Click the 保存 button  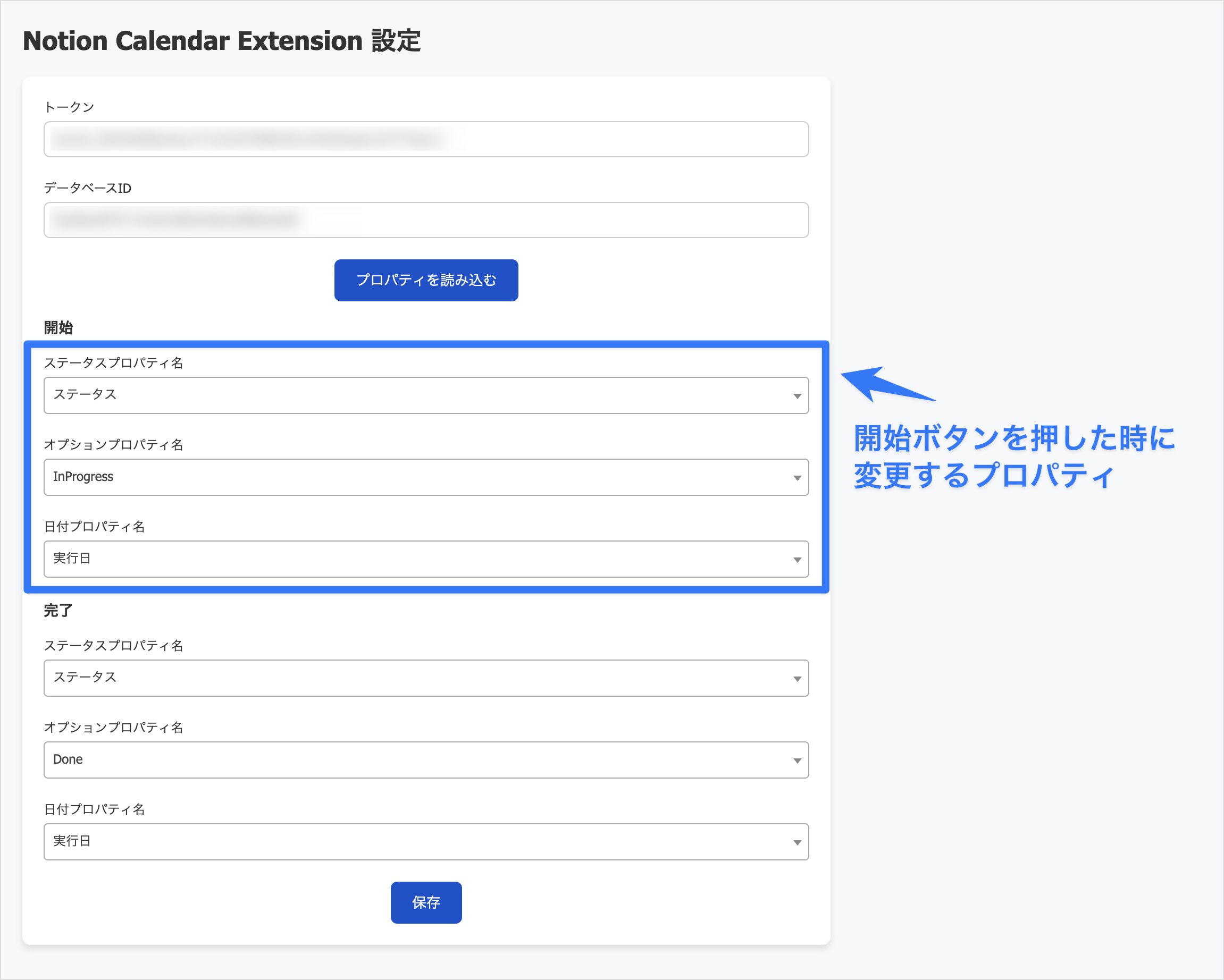point(426,902)
